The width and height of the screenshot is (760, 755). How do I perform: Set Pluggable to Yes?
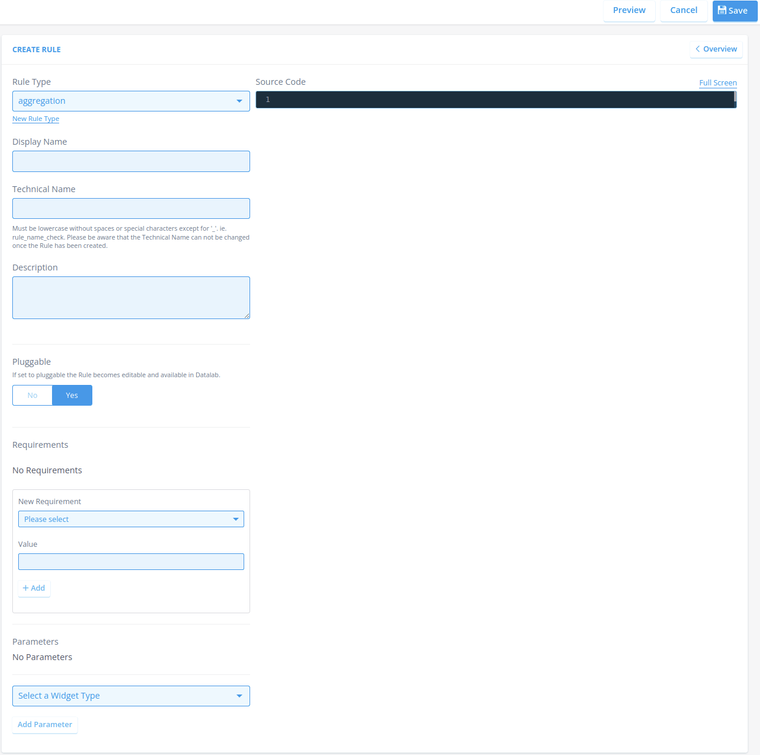(x=72, y=396)
